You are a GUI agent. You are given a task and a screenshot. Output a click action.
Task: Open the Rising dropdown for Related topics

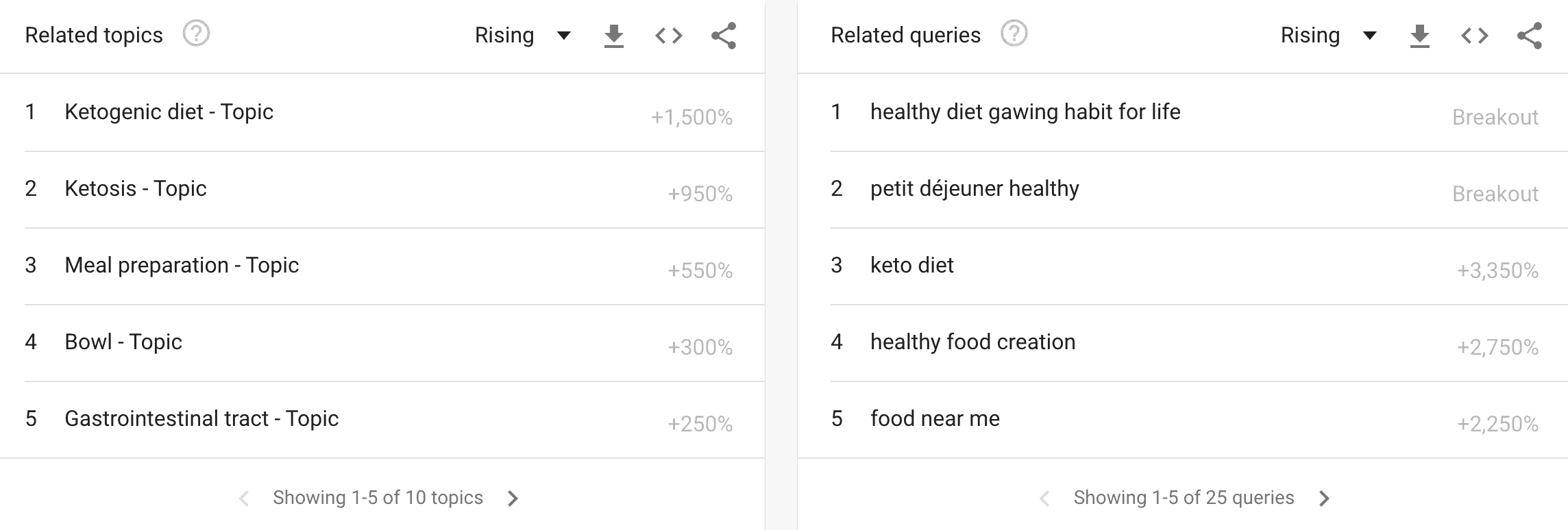(521, 36)
